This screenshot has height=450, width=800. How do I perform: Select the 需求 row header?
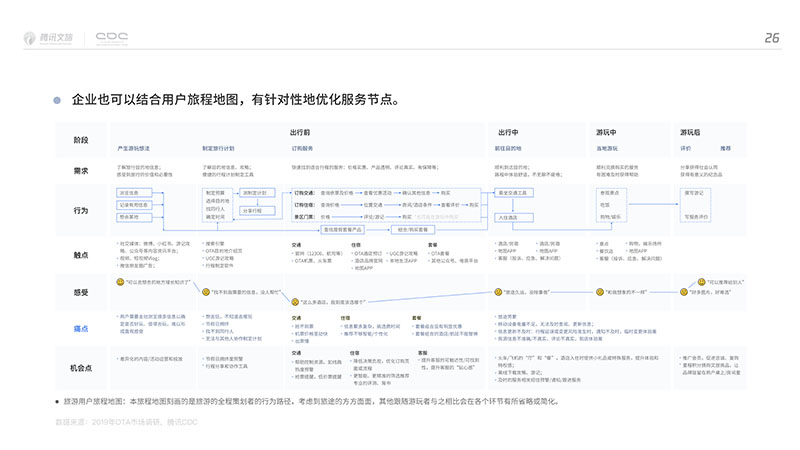click(x=81, y=171)
